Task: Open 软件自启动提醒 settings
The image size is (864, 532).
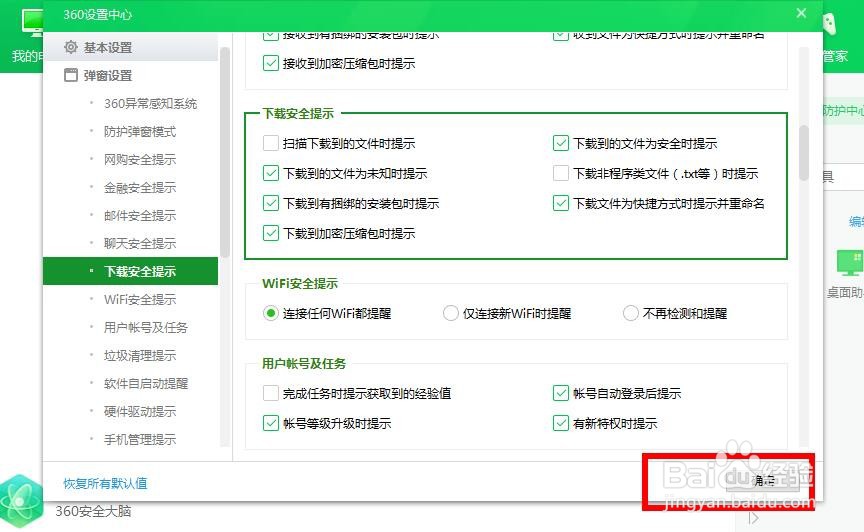Action: (145, 384)
